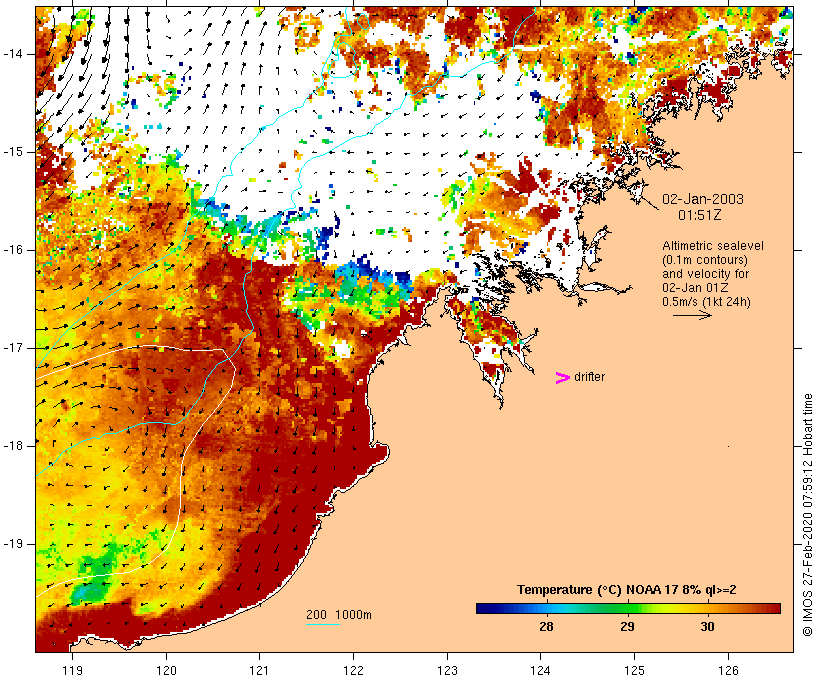Click the longitude axis label '122'

click(x=353, y=670)
